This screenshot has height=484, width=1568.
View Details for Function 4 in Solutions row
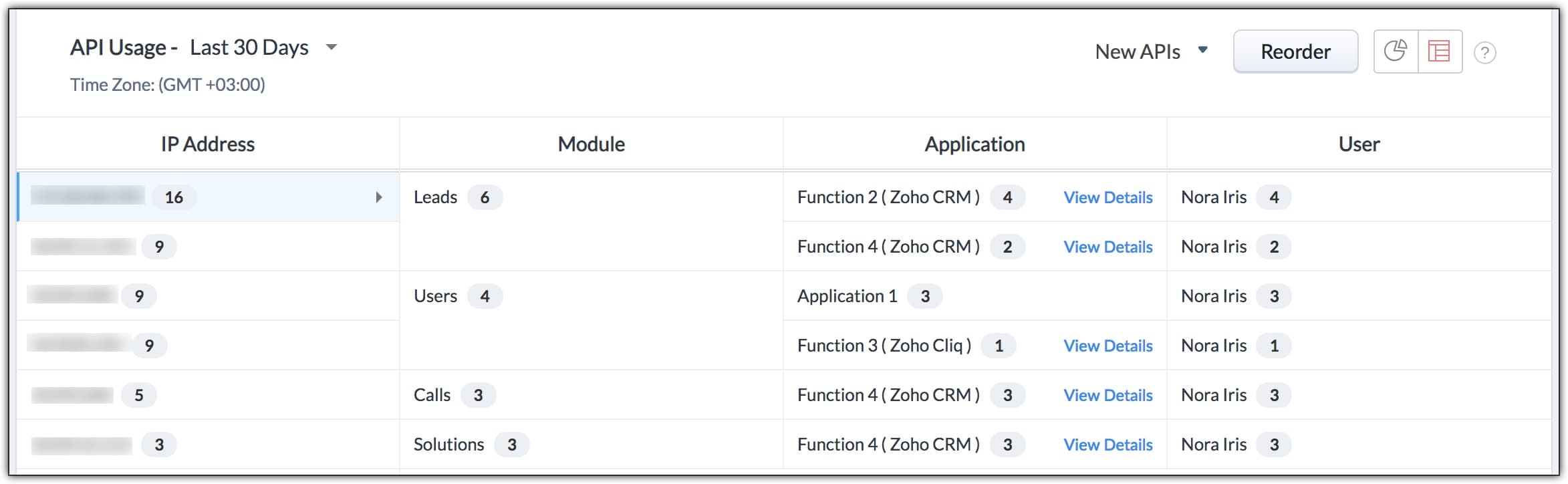[x=1107, y=445]
